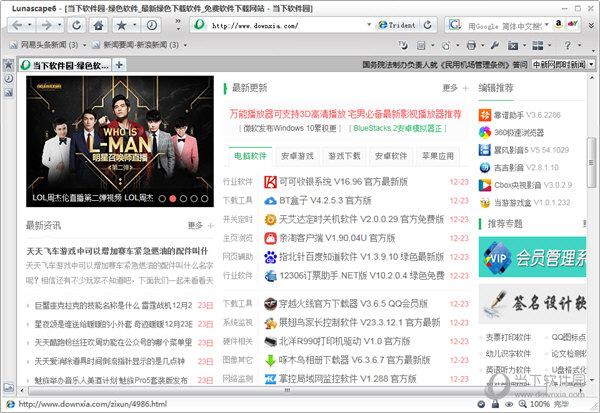Click the vertical scrollbar thumb
600x413 pixels.
(591, 163)
